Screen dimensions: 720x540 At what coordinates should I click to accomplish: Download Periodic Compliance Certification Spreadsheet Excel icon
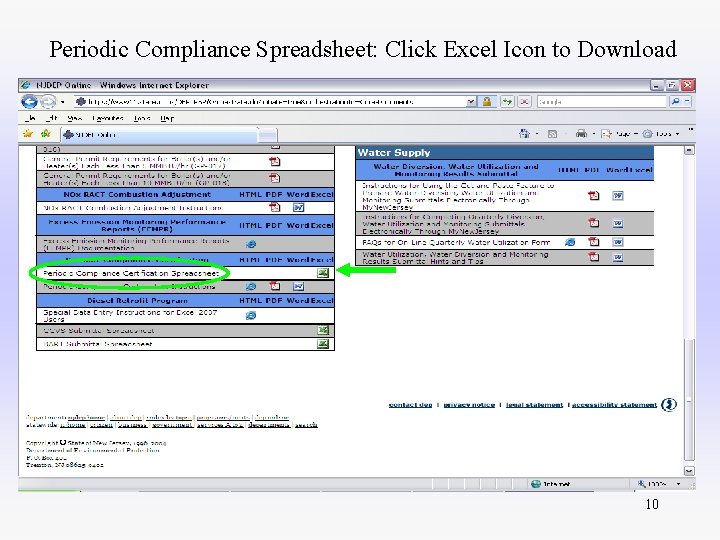[323, 273]
